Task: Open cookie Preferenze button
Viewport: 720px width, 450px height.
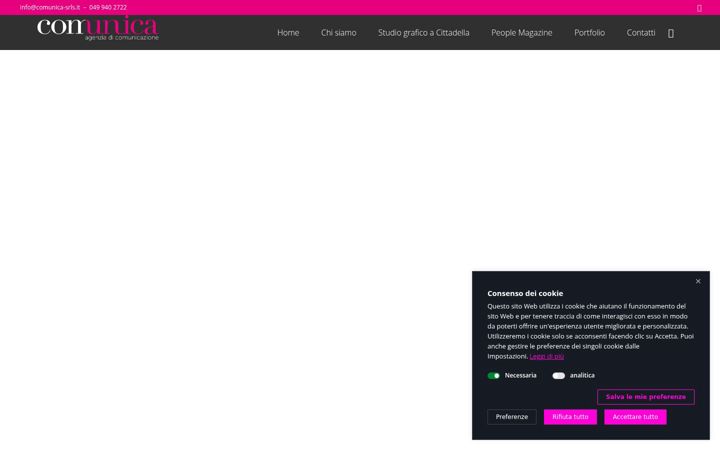Action: [512, 417]
